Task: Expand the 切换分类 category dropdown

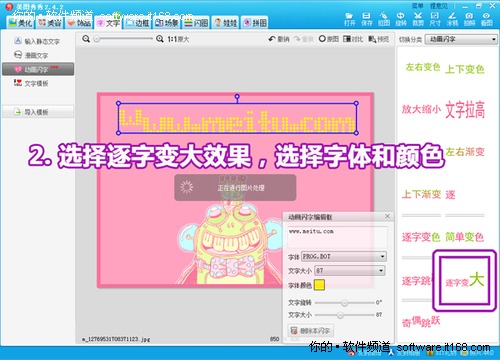Action: (461, 39)
